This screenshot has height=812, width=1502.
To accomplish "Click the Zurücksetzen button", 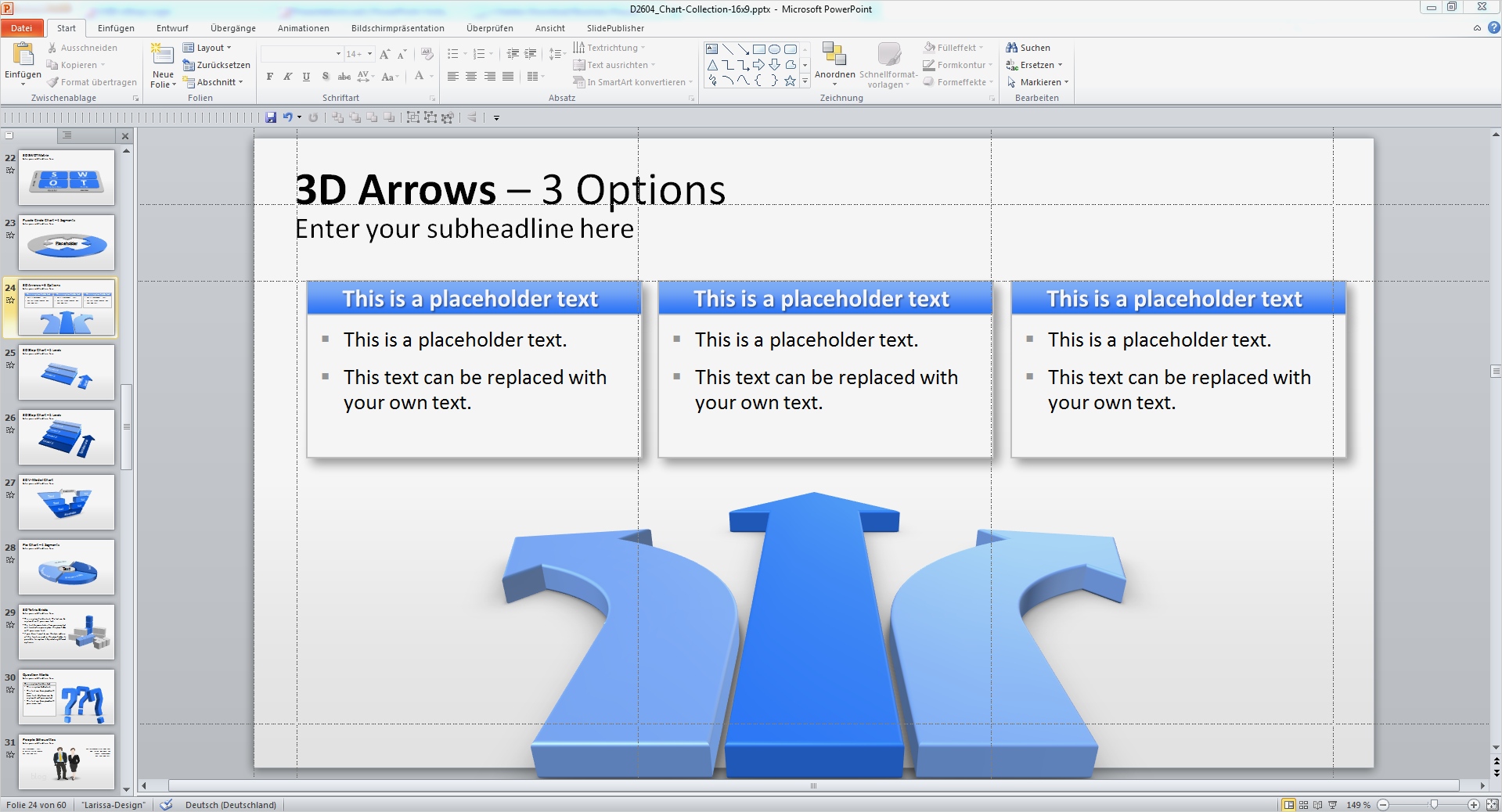I will pos(217,65).
